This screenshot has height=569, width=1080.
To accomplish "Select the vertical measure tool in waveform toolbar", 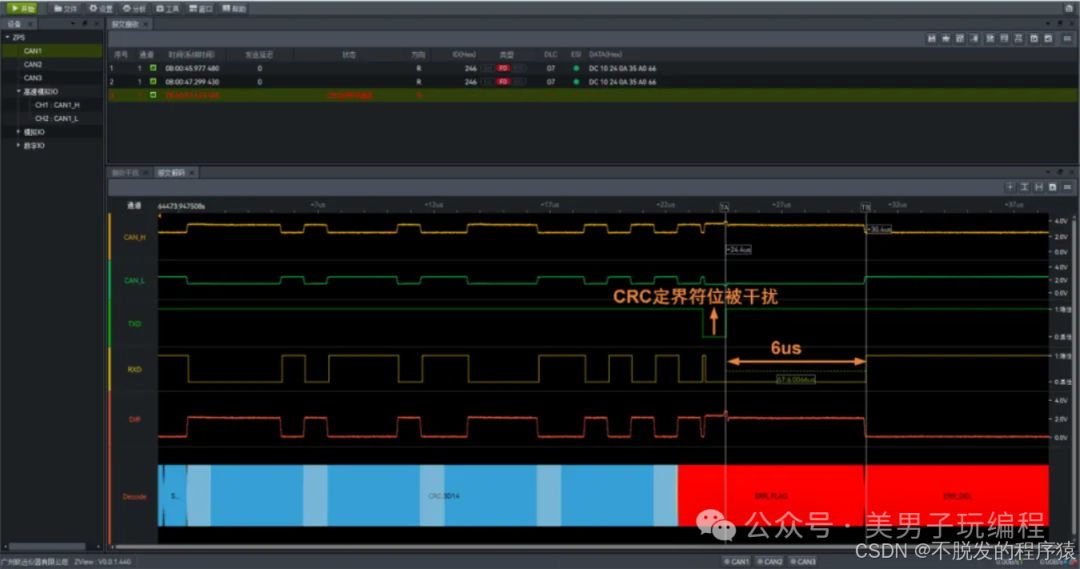I will pos(1024,187).
